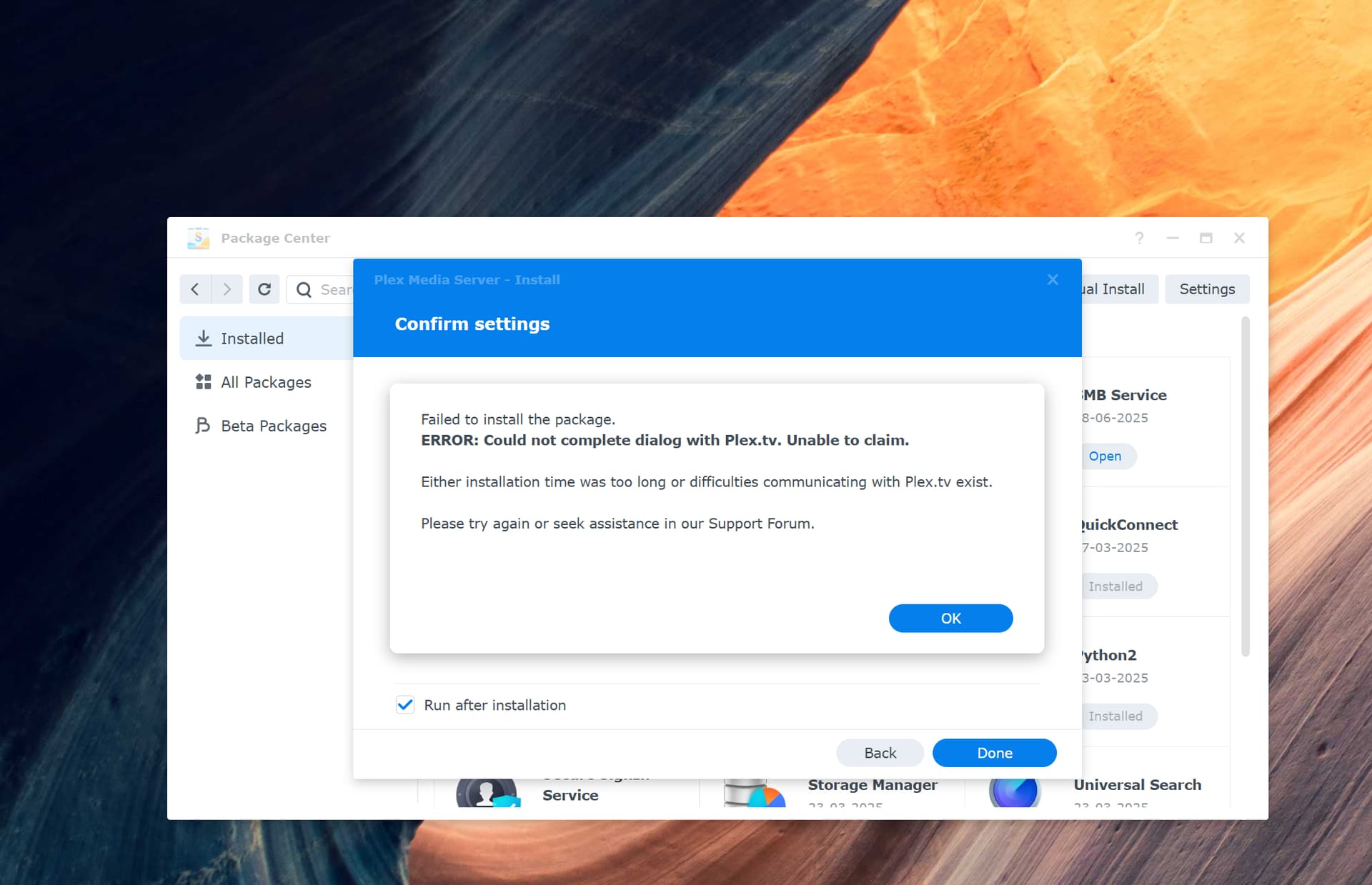1372x885 pixels.
Task: Open Package Center Settings
Action: (1206, 289)
